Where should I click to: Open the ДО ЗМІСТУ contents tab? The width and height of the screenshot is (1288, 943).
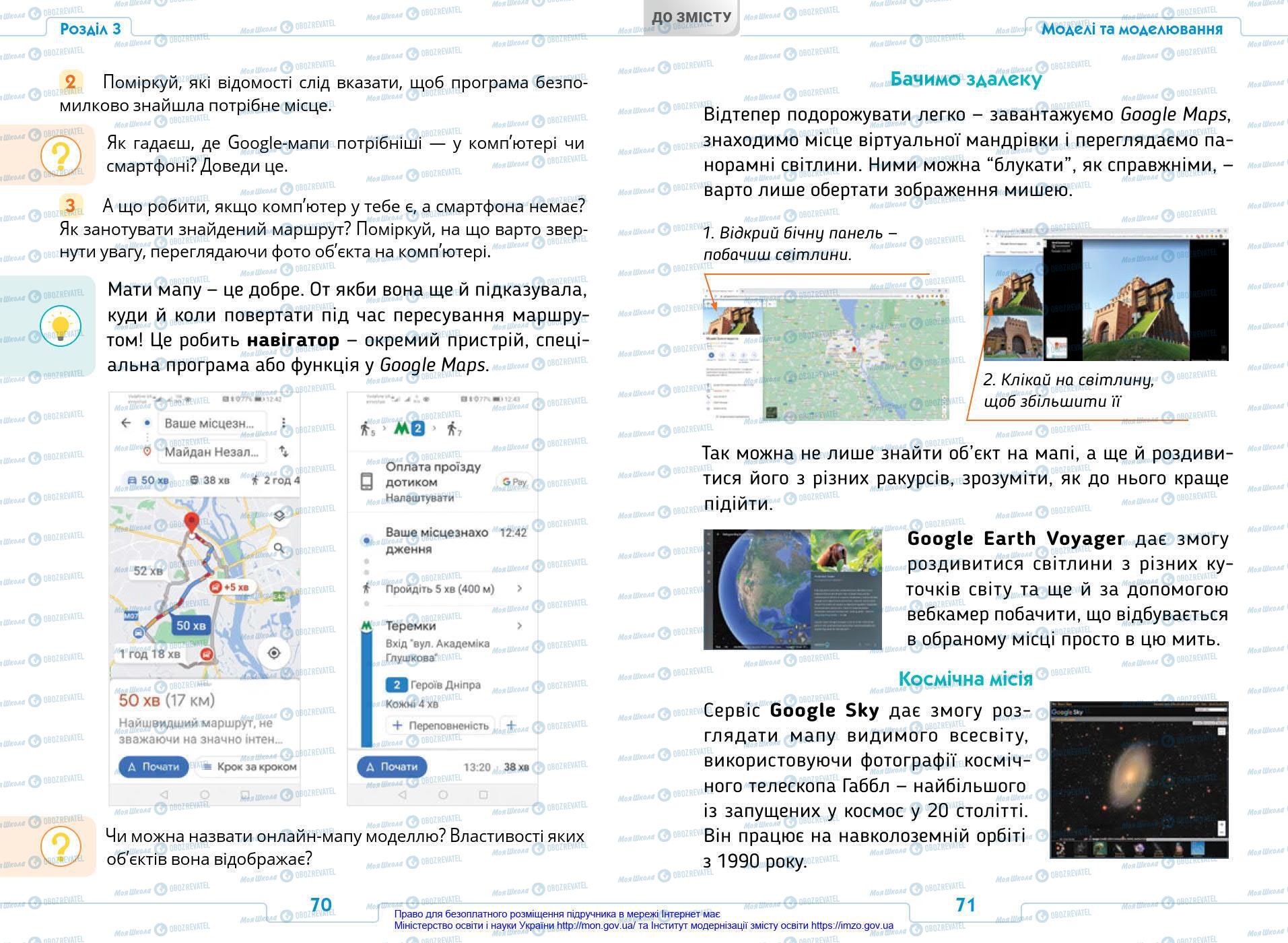(691, 17)
